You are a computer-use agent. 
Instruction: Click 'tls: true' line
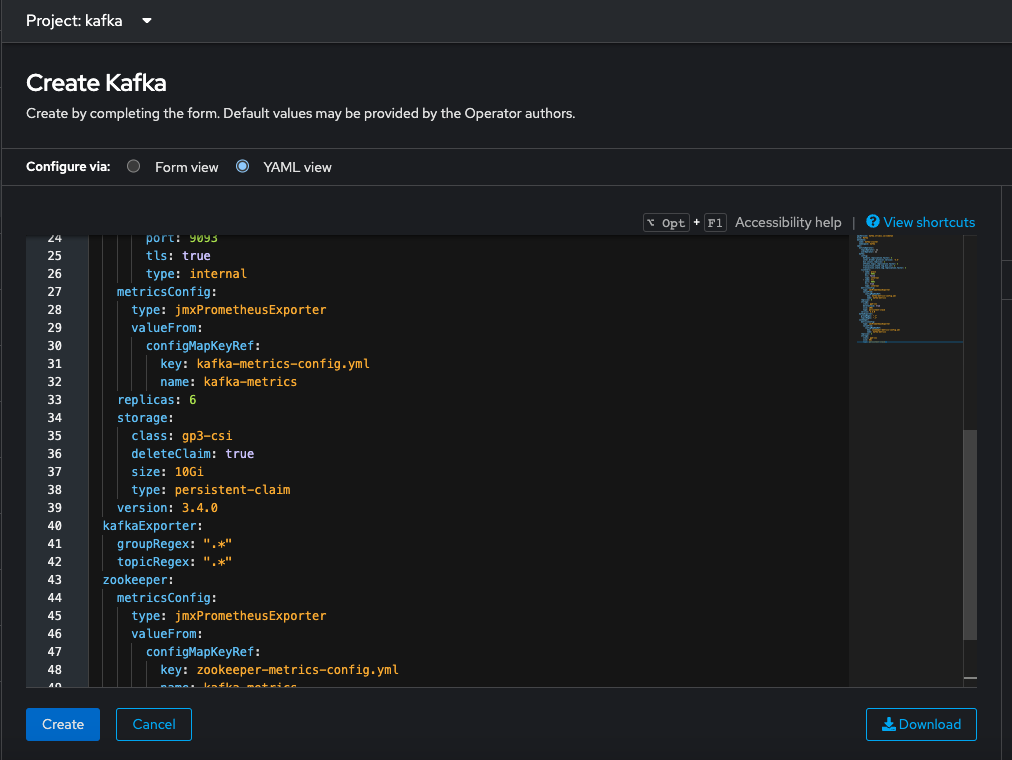(177, 255)
